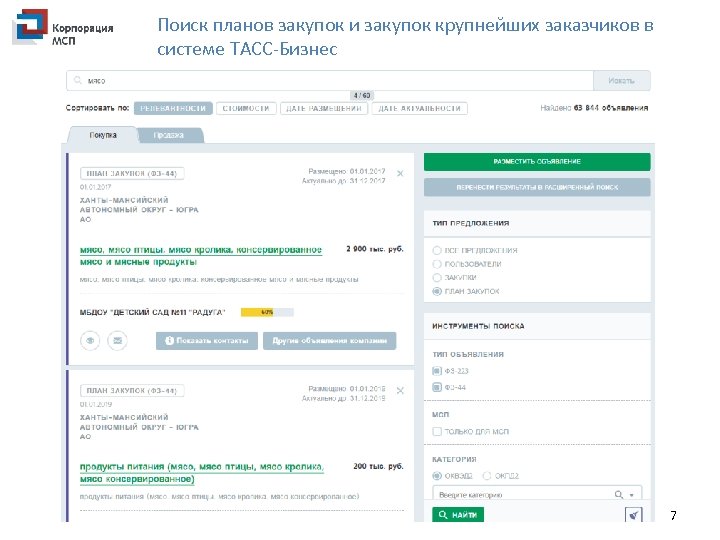Select the Пользователи radio option

[x=437, y=264]
